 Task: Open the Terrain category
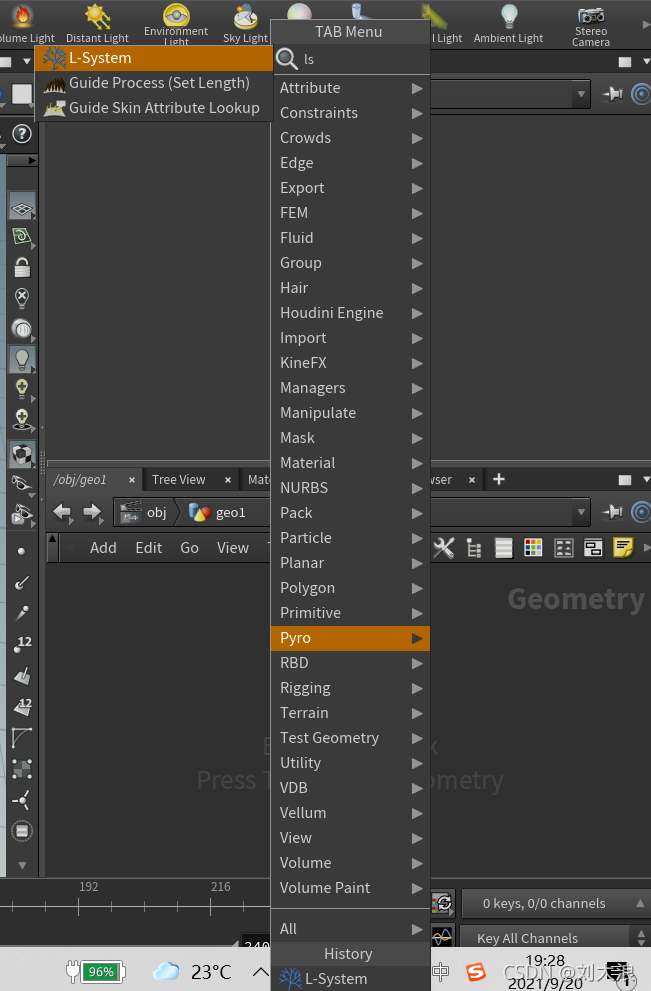[350, 713]
